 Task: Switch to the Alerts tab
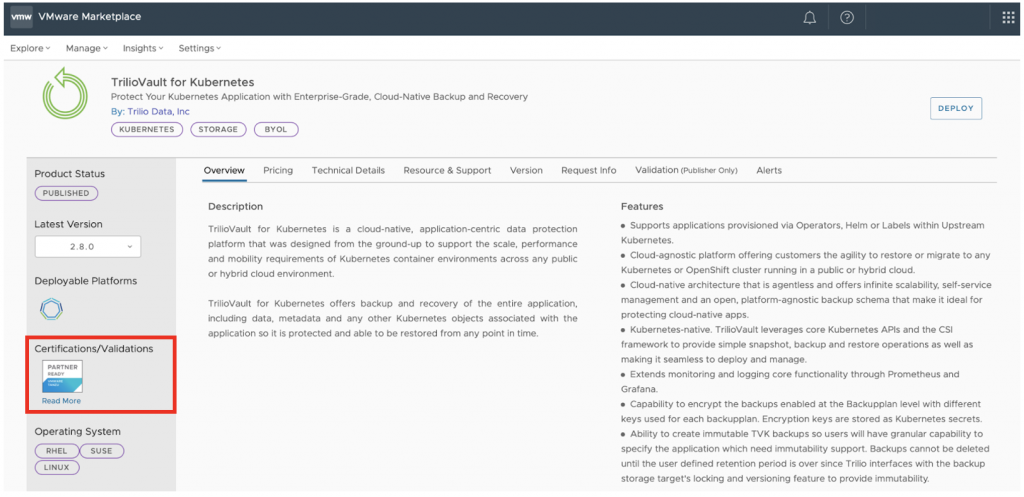coord(769,170)
